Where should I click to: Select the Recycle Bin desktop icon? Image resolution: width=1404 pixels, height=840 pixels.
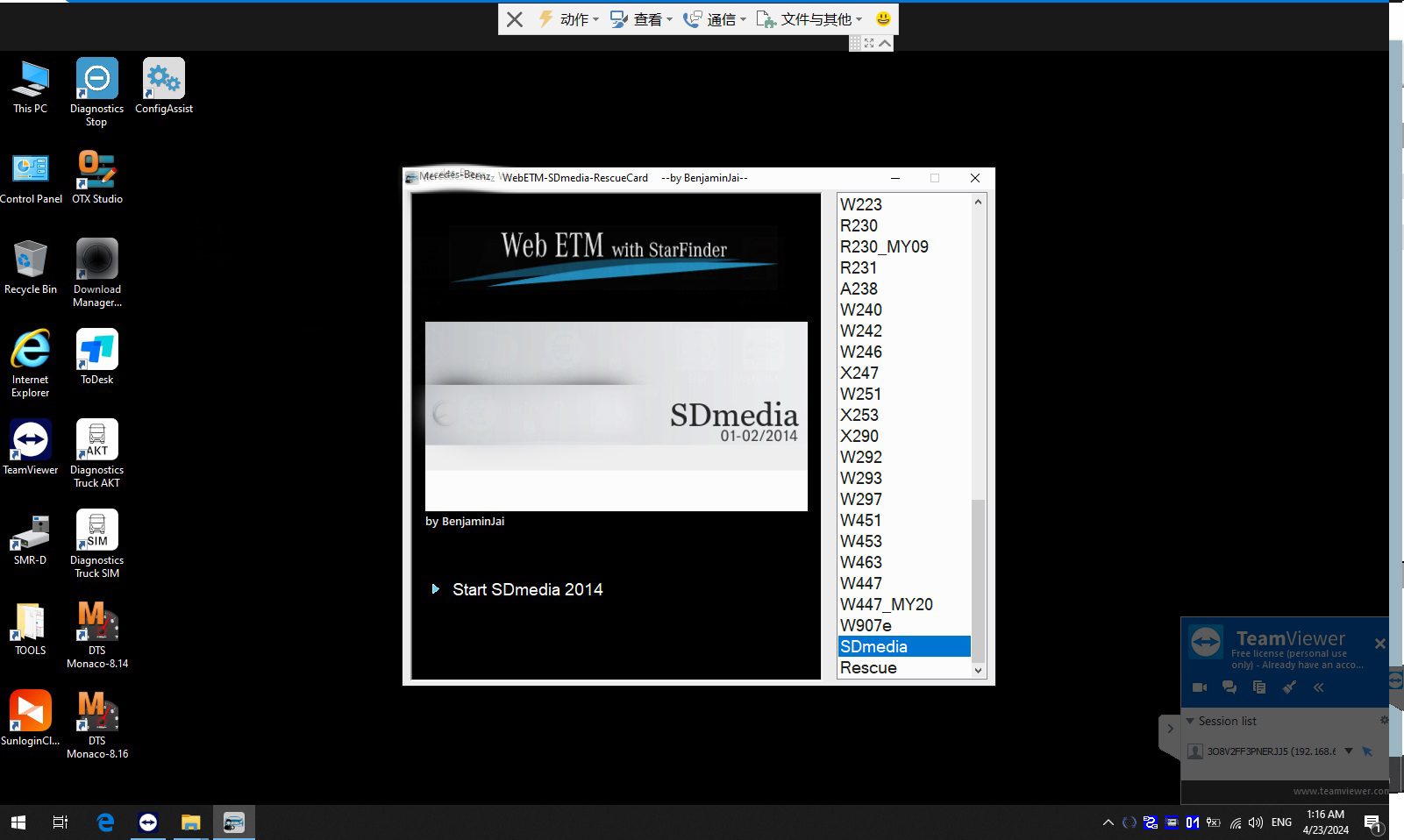tap(31, 267)
